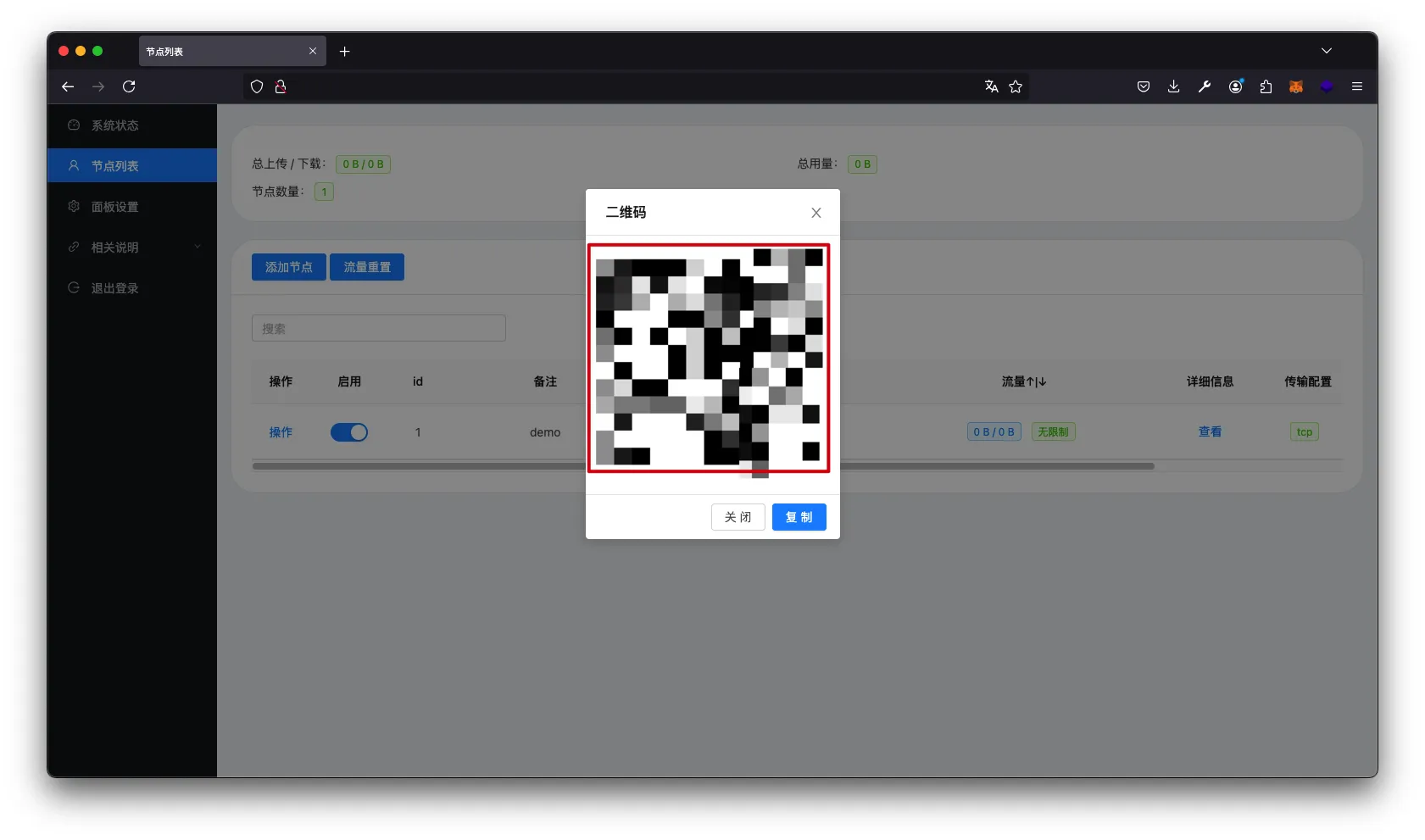Click 查看 link under 详细信息

1210,432
